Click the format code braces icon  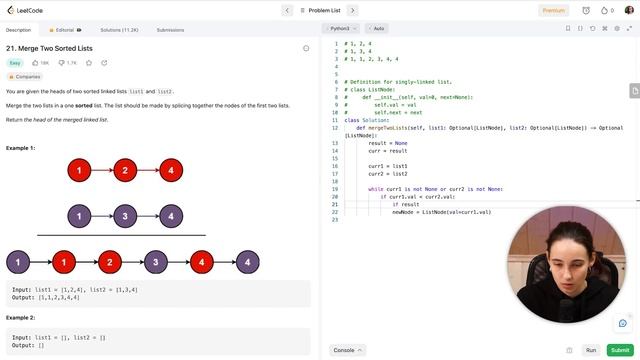[580, 29]
